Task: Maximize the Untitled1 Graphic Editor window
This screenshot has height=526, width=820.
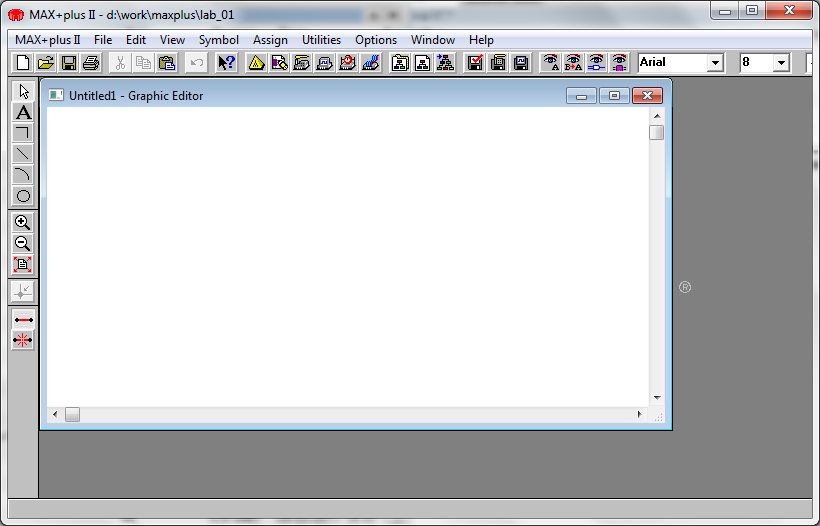Action: point(614,96)
